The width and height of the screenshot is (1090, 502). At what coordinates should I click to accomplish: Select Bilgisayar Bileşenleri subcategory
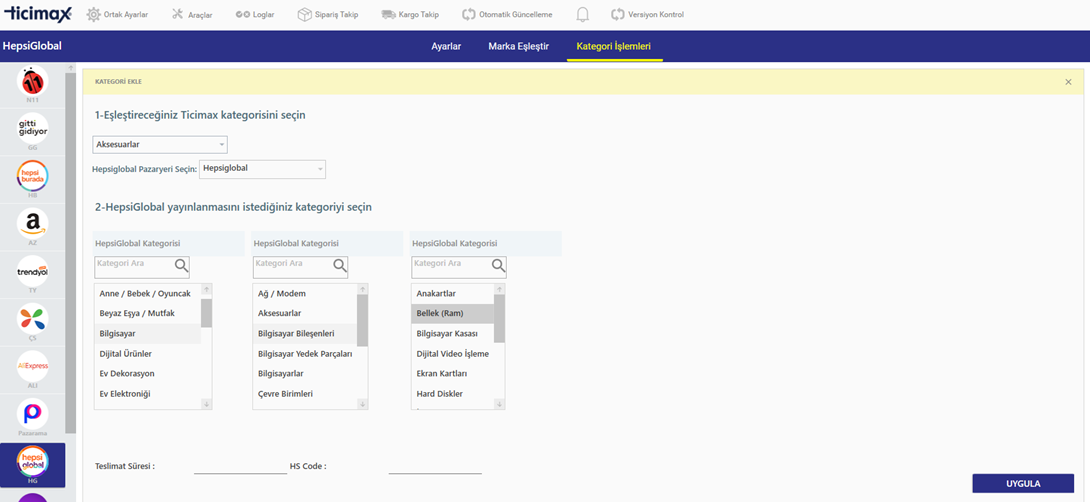coord(305,334)
